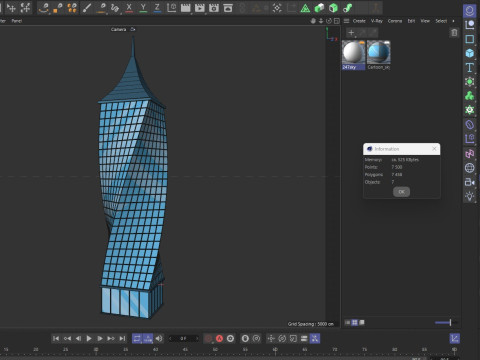Click the spline pen palette icon
Image resolution: width=480 pixels, height=360 pixels.
470,25
